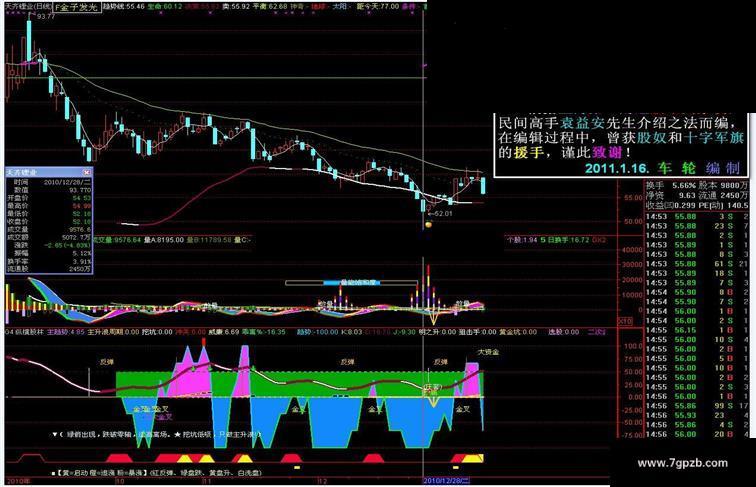
Task: Click the 开盘价 row in data popup
Action: coord(49,198)
